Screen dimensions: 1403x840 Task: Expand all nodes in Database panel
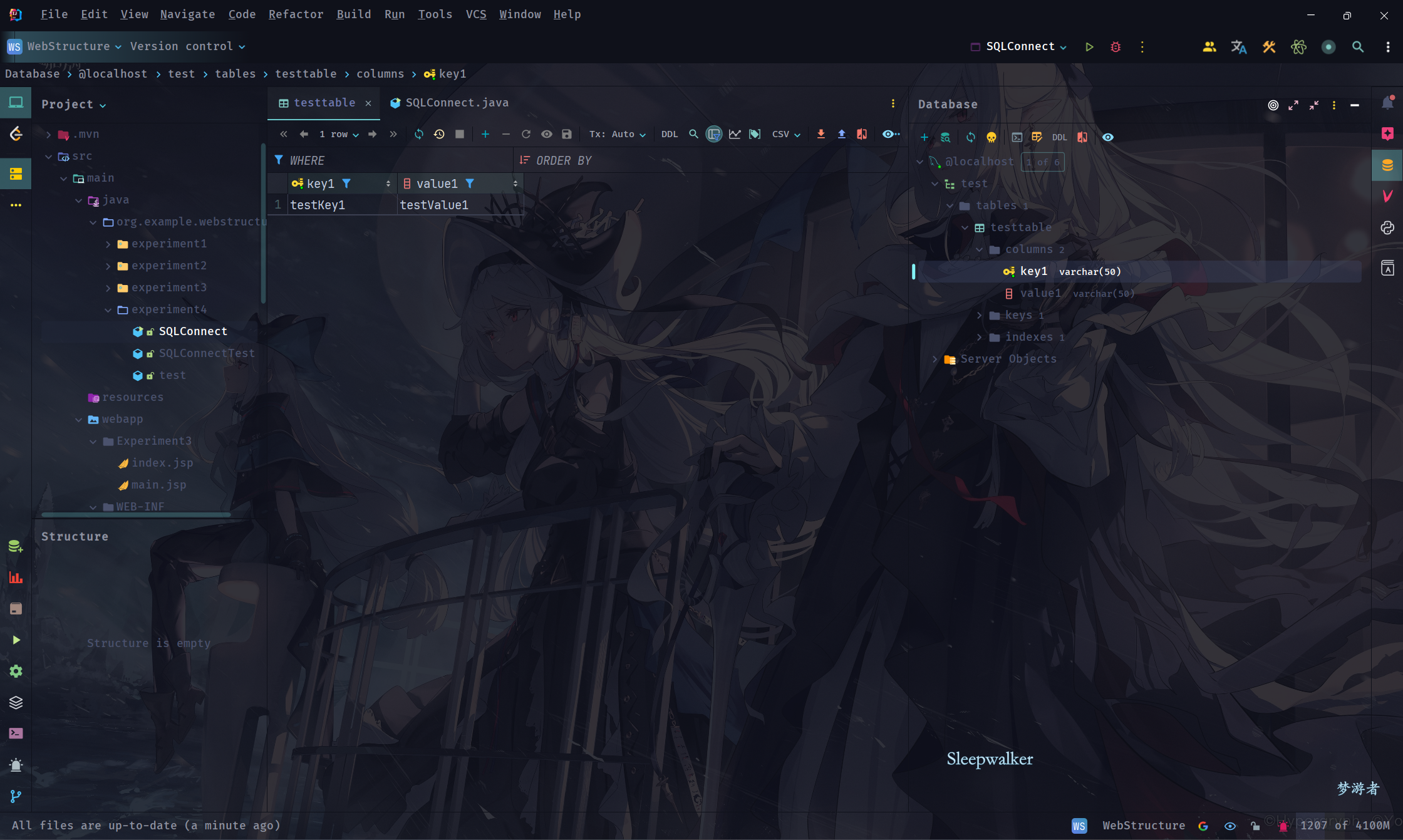1293,105
